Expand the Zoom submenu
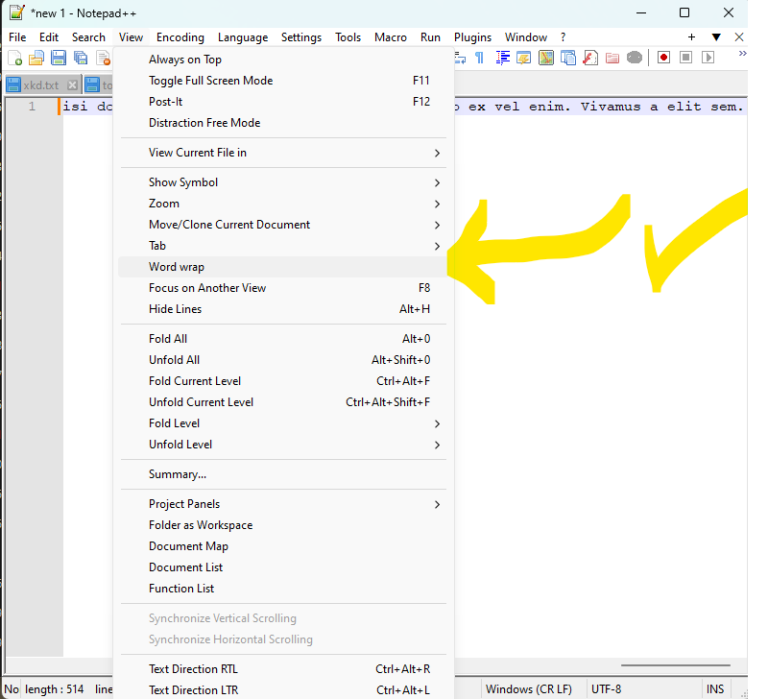Viewport: 768px width, 699px height. point(164,203)
